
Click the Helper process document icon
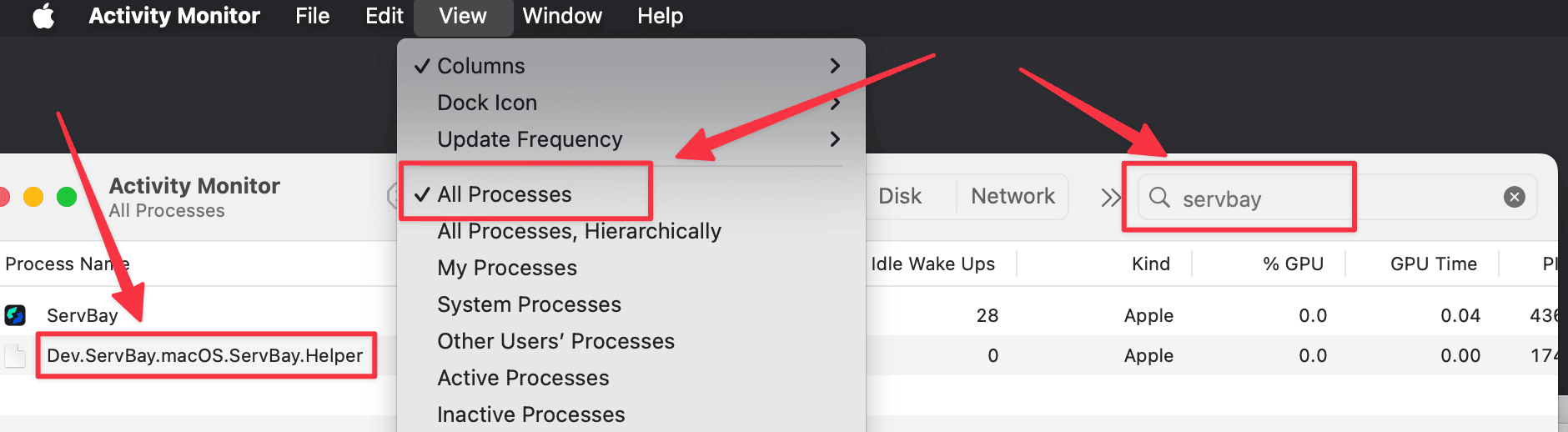click(15, 355)
